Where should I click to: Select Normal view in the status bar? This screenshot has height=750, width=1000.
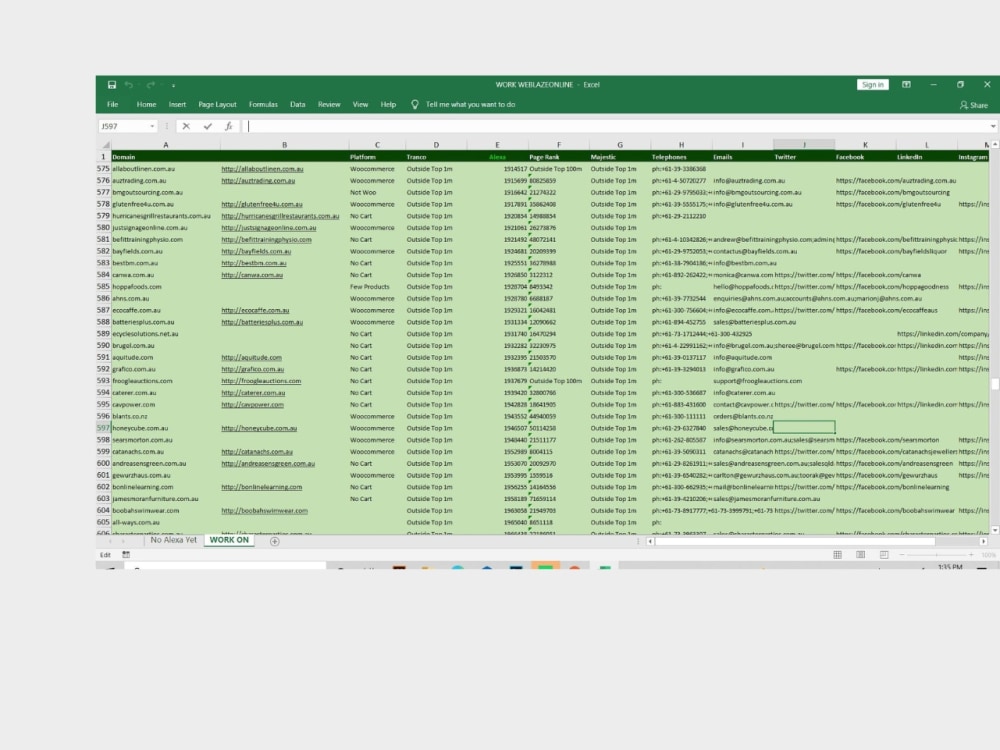pyautogui.click(x=837, y=553)
